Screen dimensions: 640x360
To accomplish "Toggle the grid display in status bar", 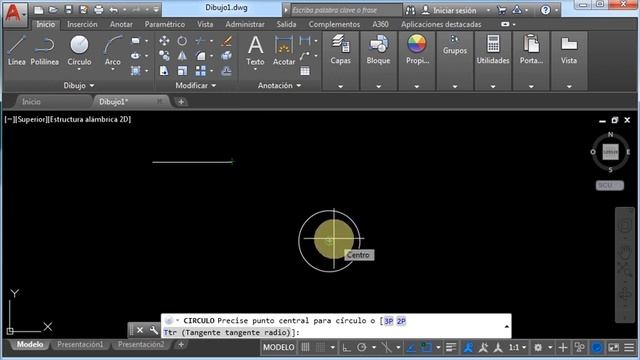I will click(x=305, y=347).
